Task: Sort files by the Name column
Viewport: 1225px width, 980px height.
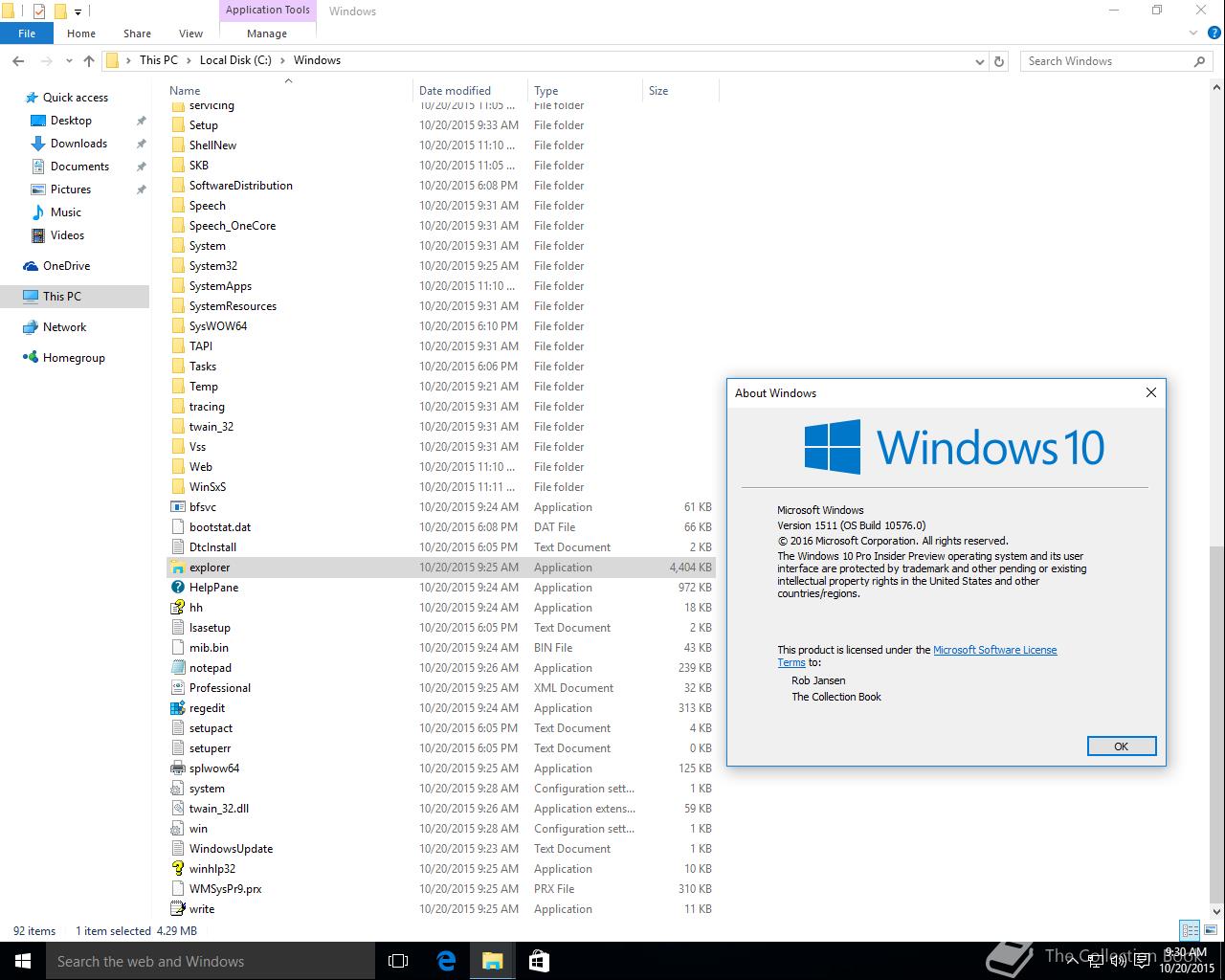Action: click(289, 91)
